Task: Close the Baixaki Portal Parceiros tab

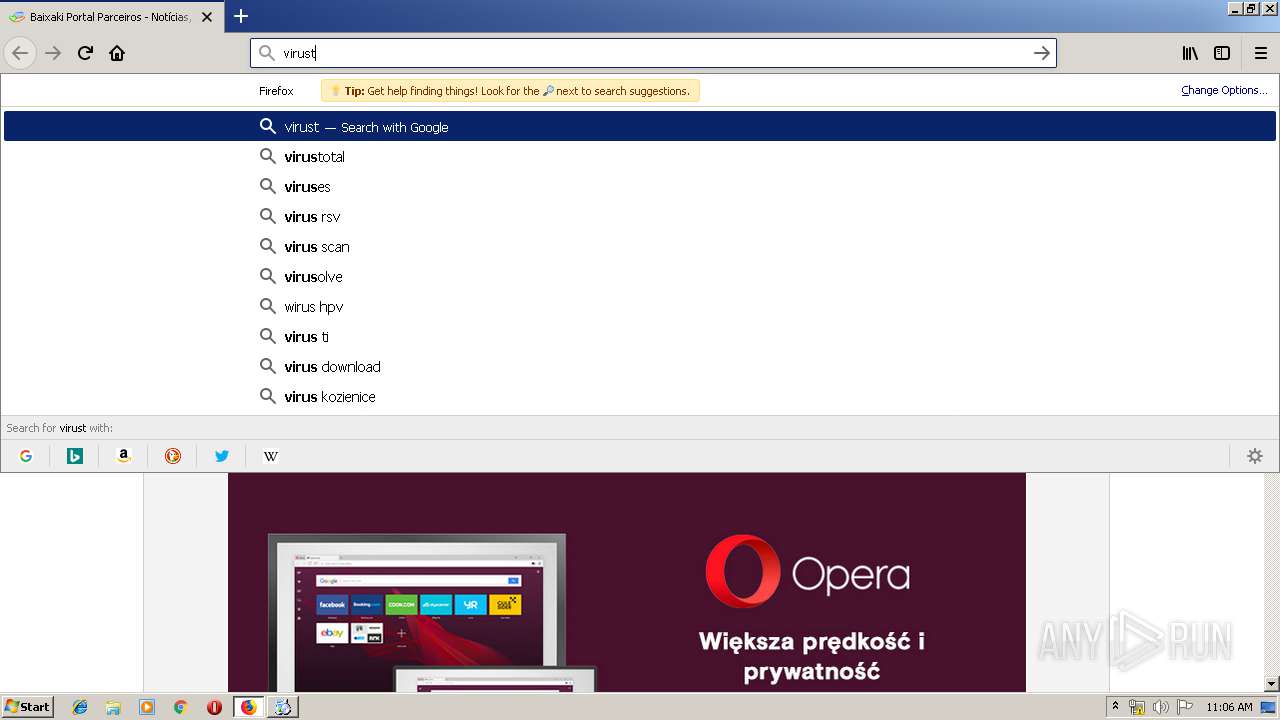Action: (207, 17)
